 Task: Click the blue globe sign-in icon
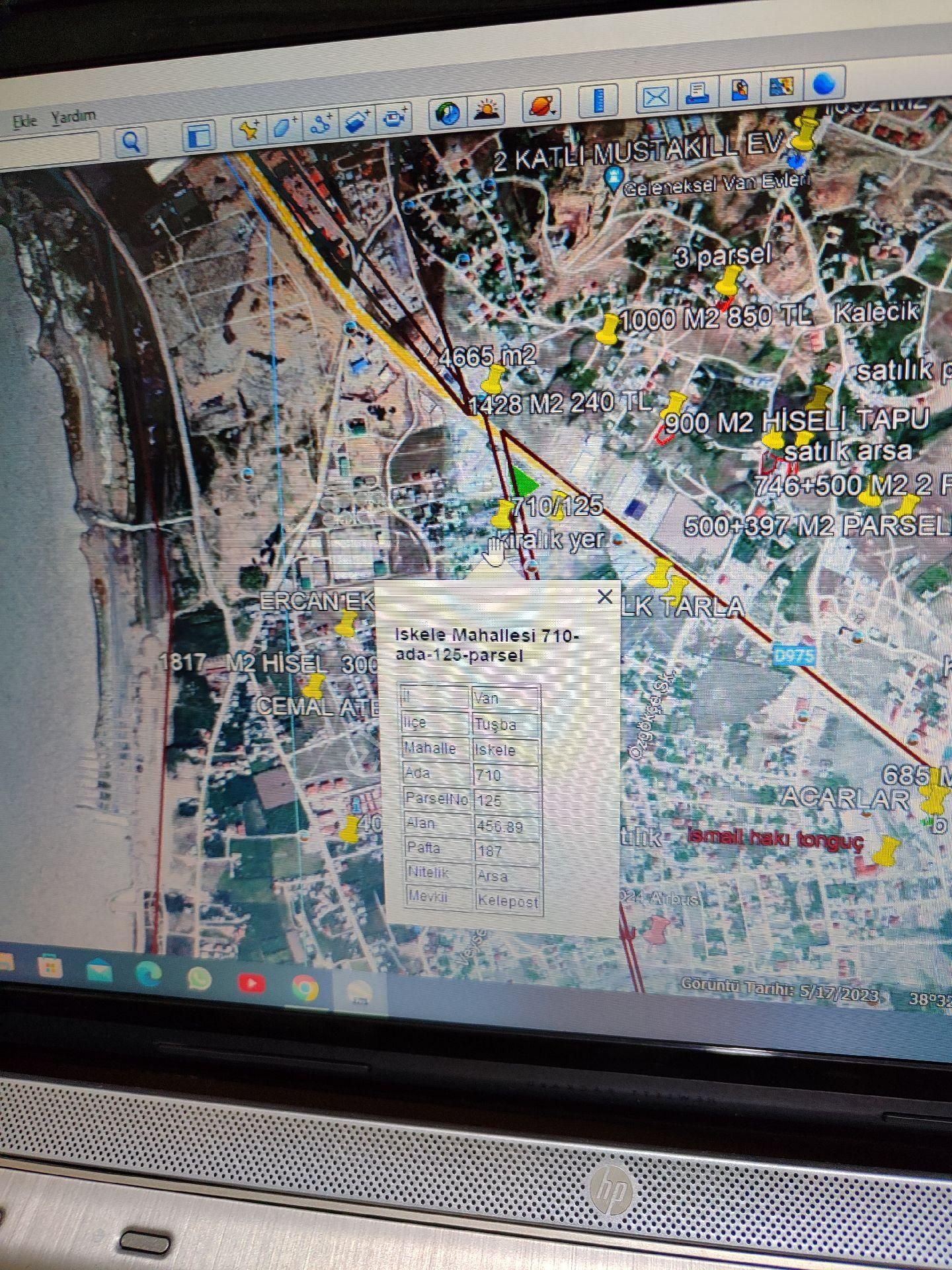(824, 83)
